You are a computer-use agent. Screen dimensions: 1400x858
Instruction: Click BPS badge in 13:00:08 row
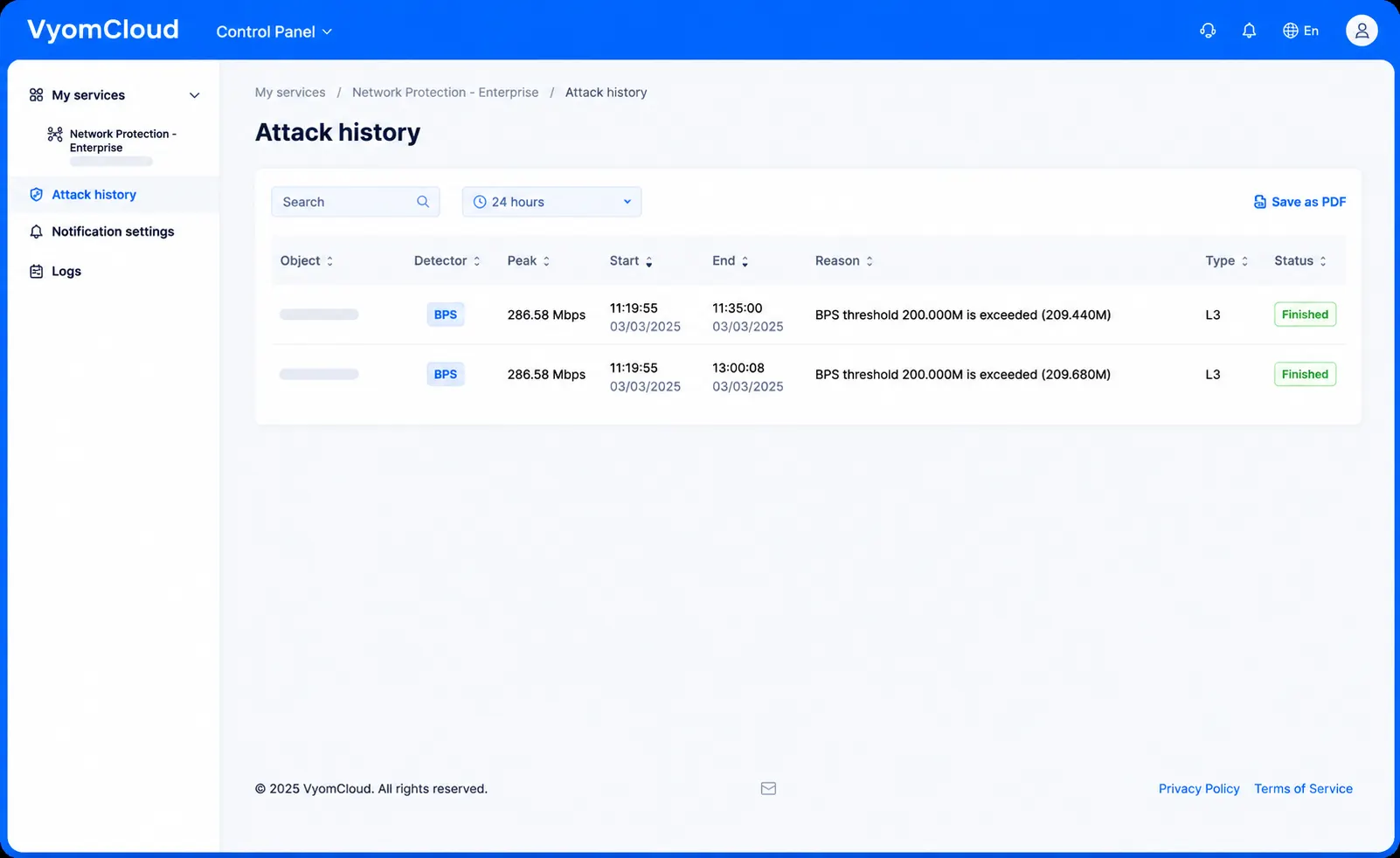[x=446, y=374]
